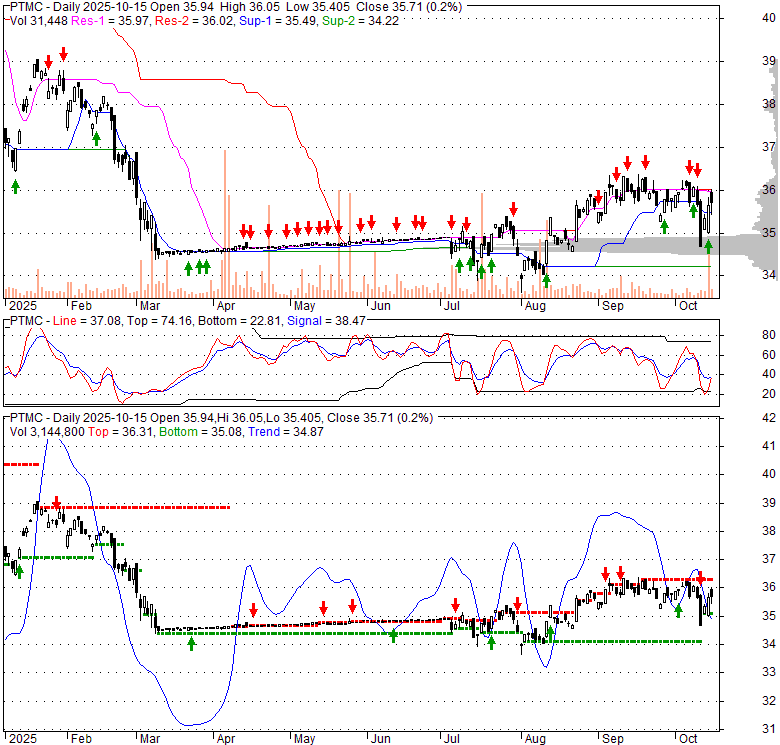Click price label 42 on bottom chart axis
The height and width of the screenshot is (745, 780).
[769, 418]
